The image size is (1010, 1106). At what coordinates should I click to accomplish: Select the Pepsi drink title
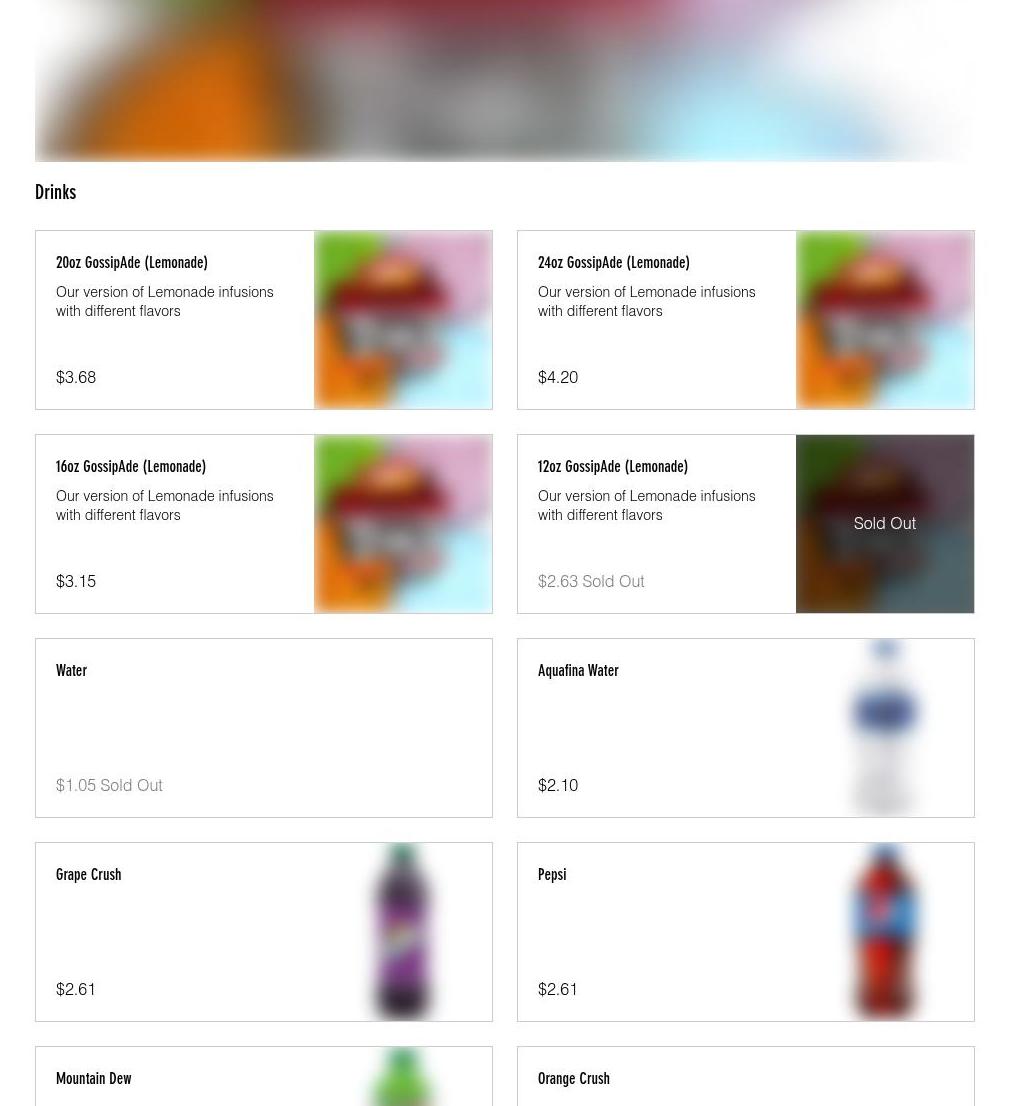(x=552, y=874)
